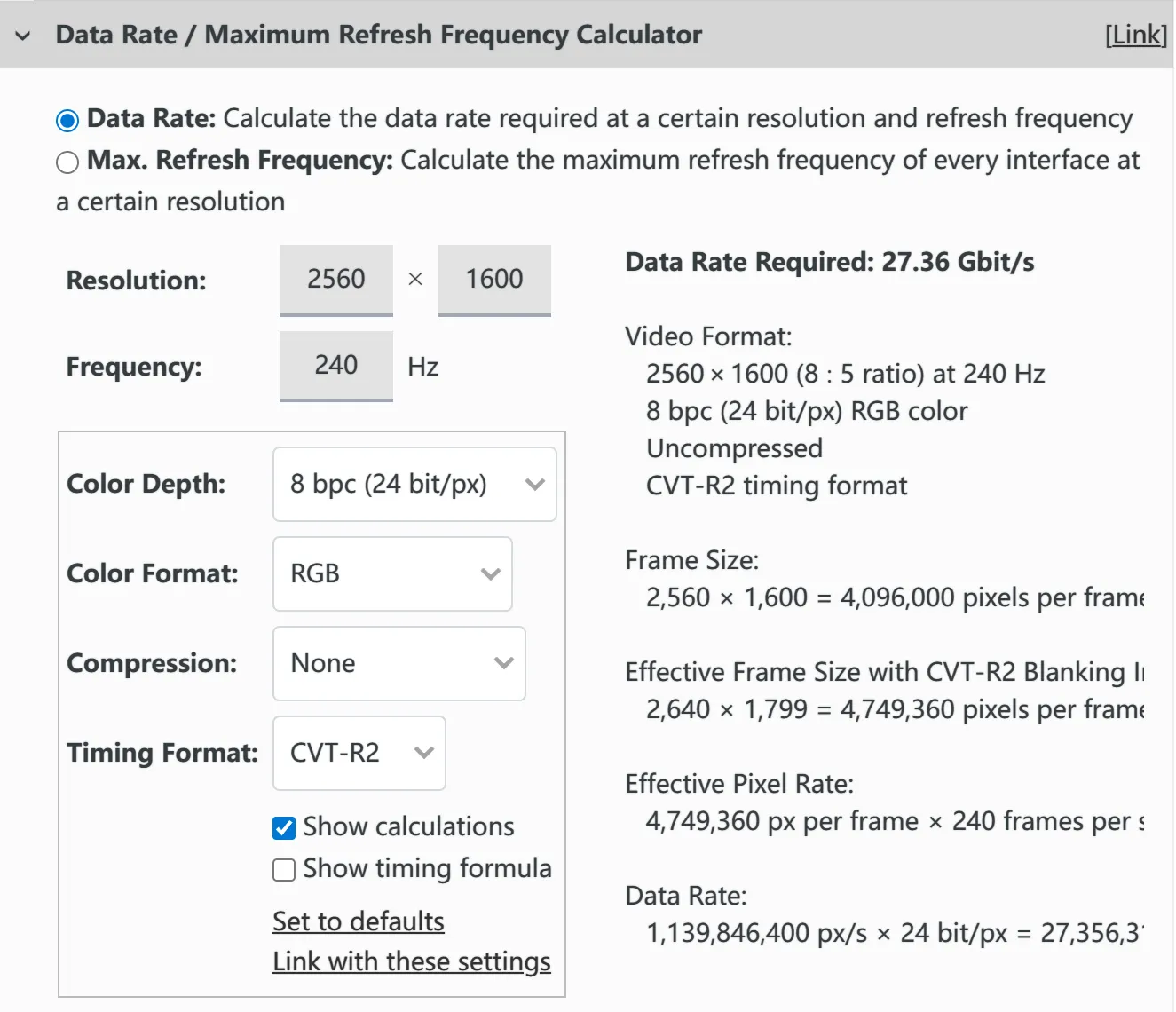Open the Compression dropdown set to None
This screenshot has height=1012, width=1176.
(x=399, y=664)
